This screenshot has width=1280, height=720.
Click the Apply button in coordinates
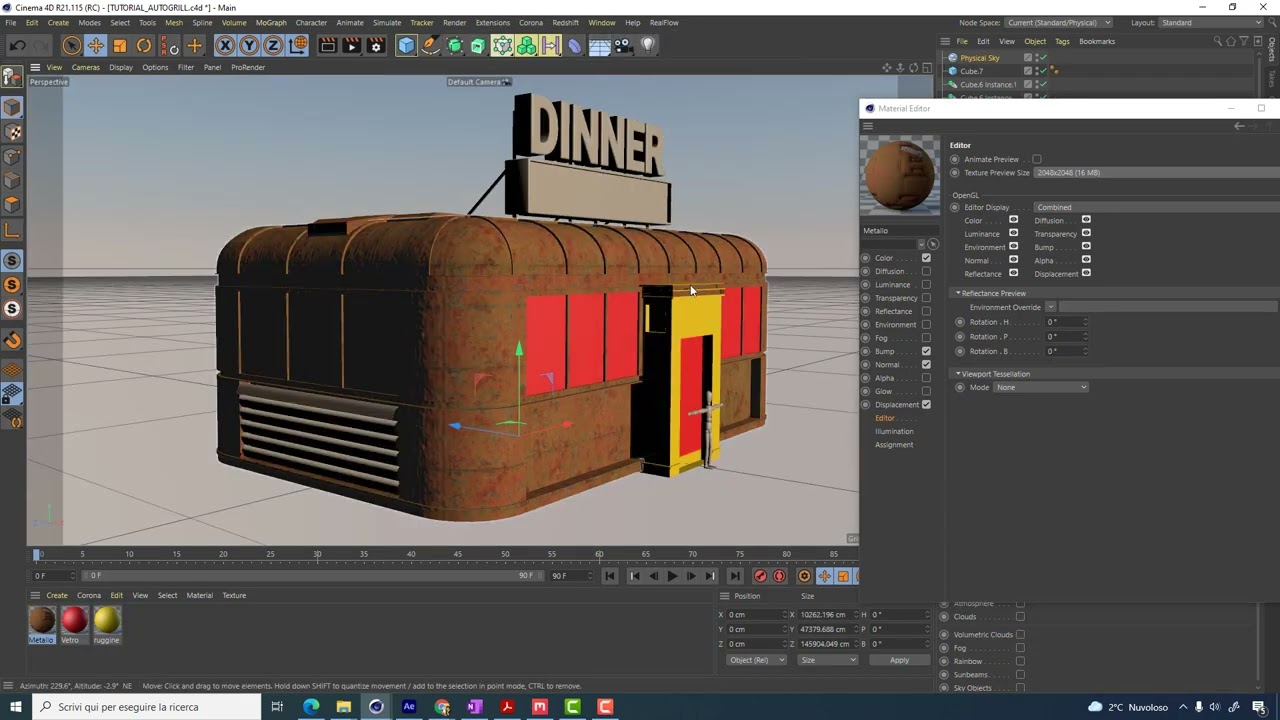(x=899, y=660)
